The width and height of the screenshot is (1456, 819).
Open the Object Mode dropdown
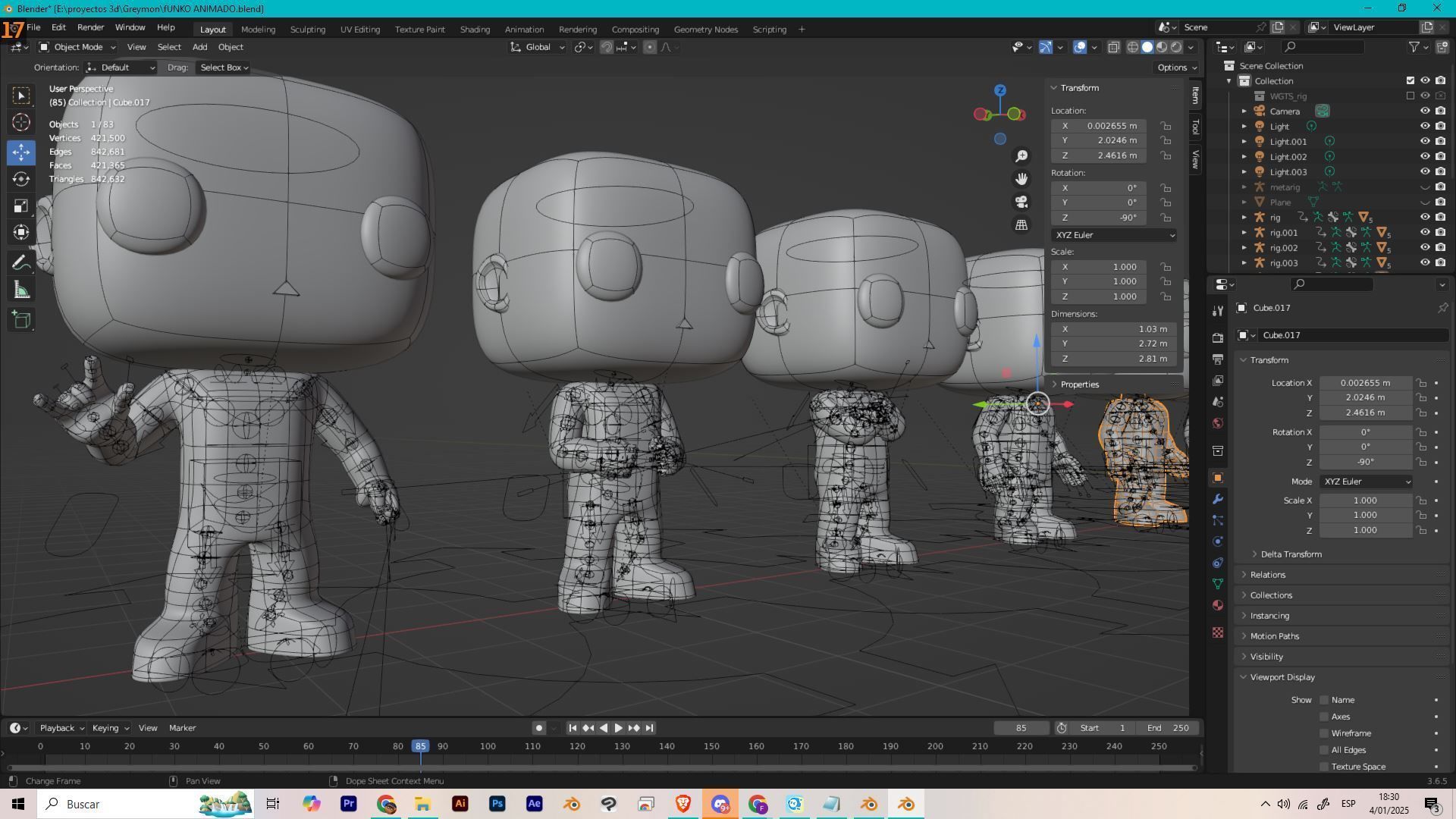tap(77, 47)
